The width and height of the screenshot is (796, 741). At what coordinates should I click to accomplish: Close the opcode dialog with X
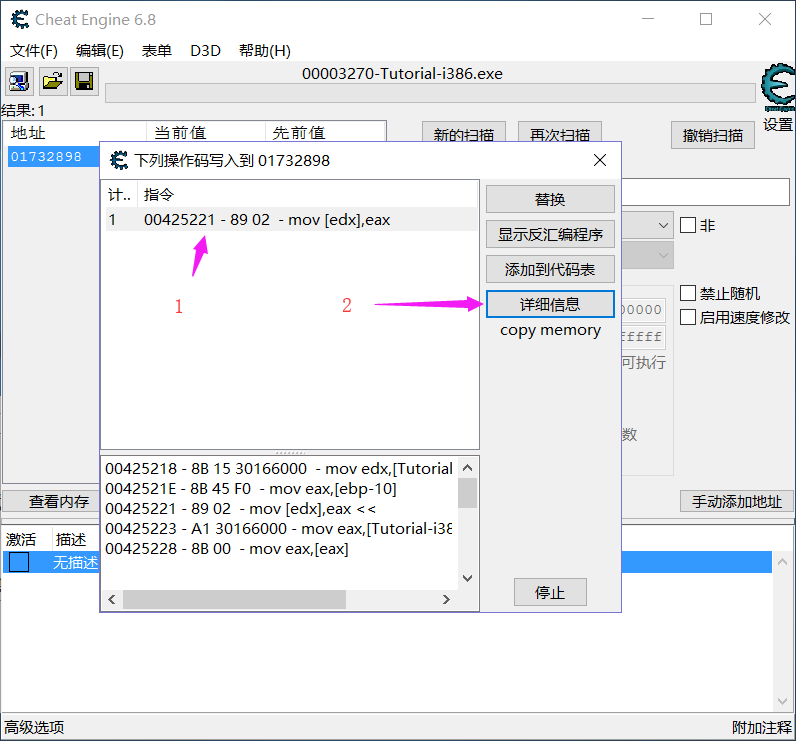[x=600, y=160]
